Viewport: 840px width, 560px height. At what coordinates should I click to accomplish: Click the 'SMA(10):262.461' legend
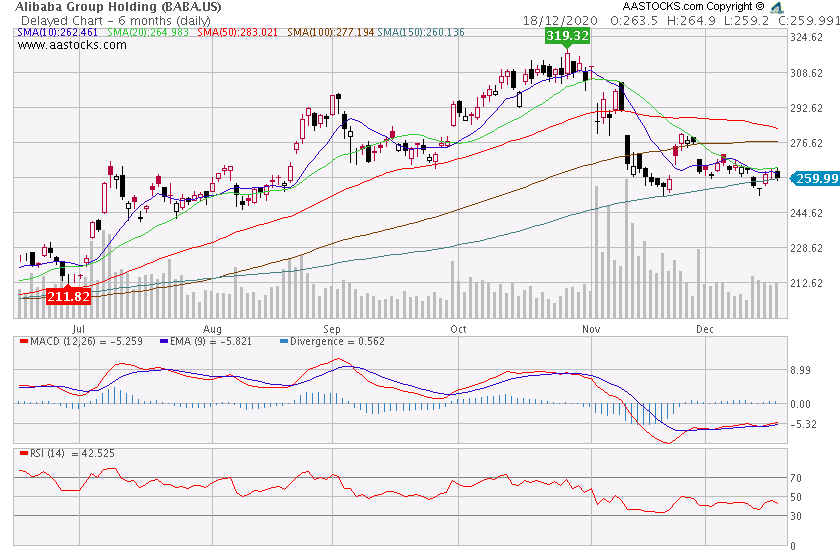pyautogui.click(x=57, y=32)
